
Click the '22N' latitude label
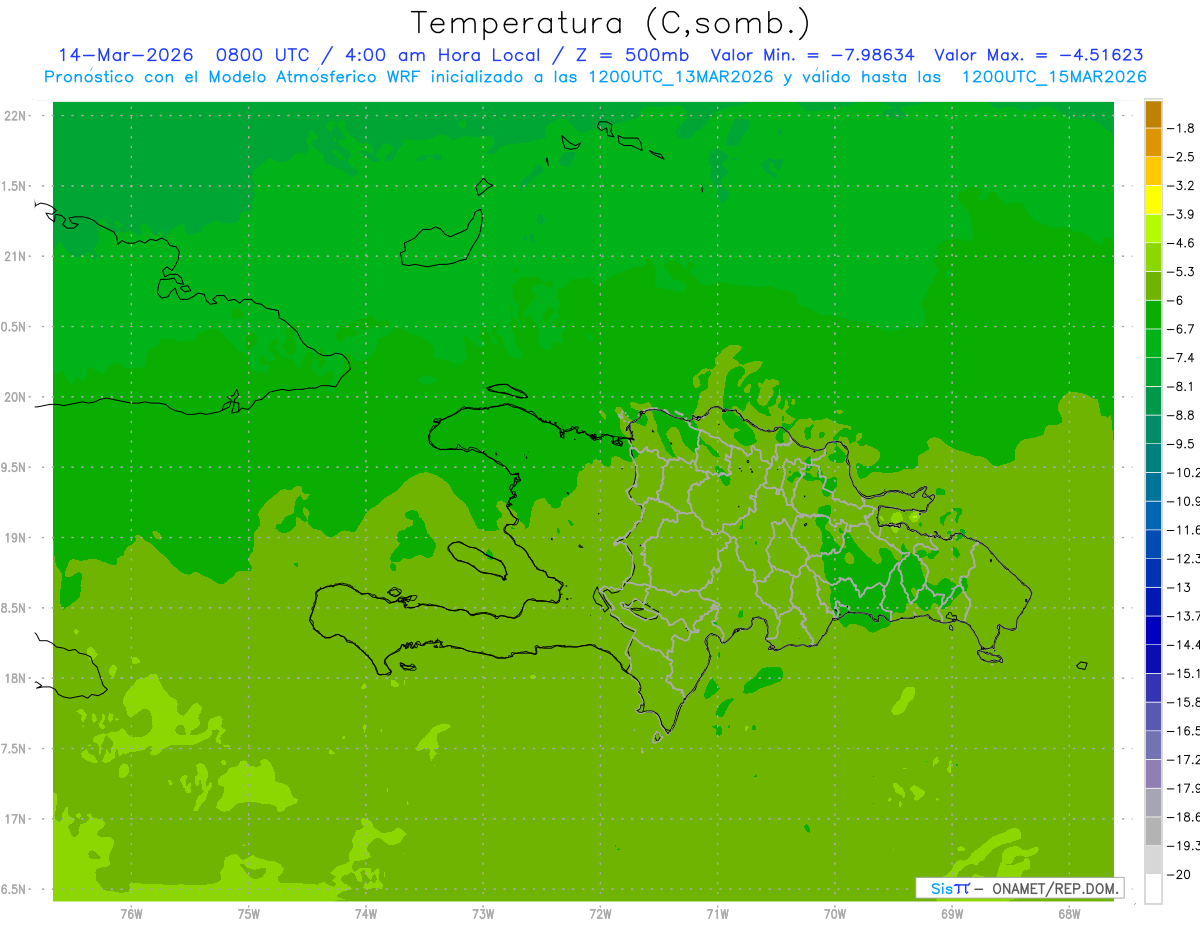point(15,116)
